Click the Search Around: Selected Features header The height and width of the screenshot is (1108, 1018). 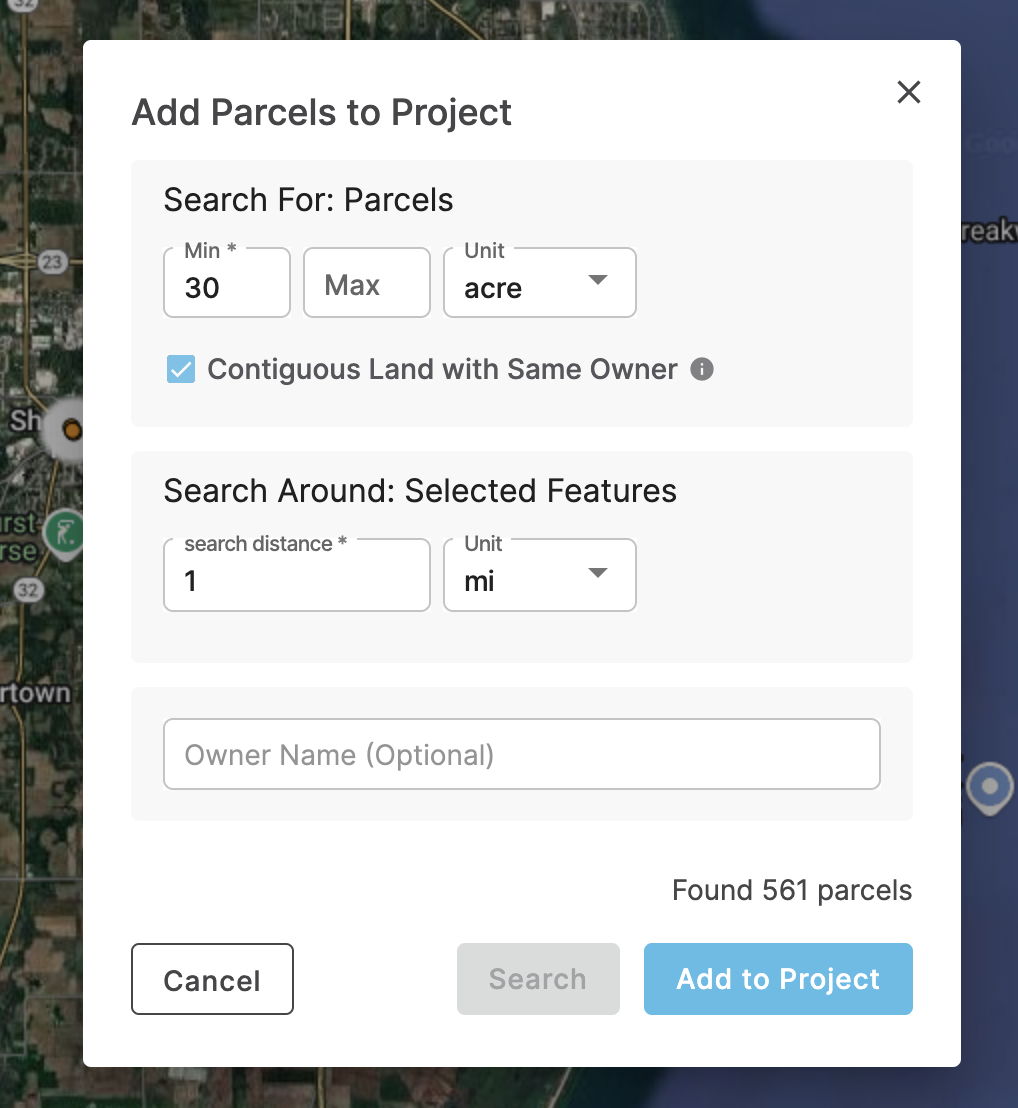pos(420,491)
